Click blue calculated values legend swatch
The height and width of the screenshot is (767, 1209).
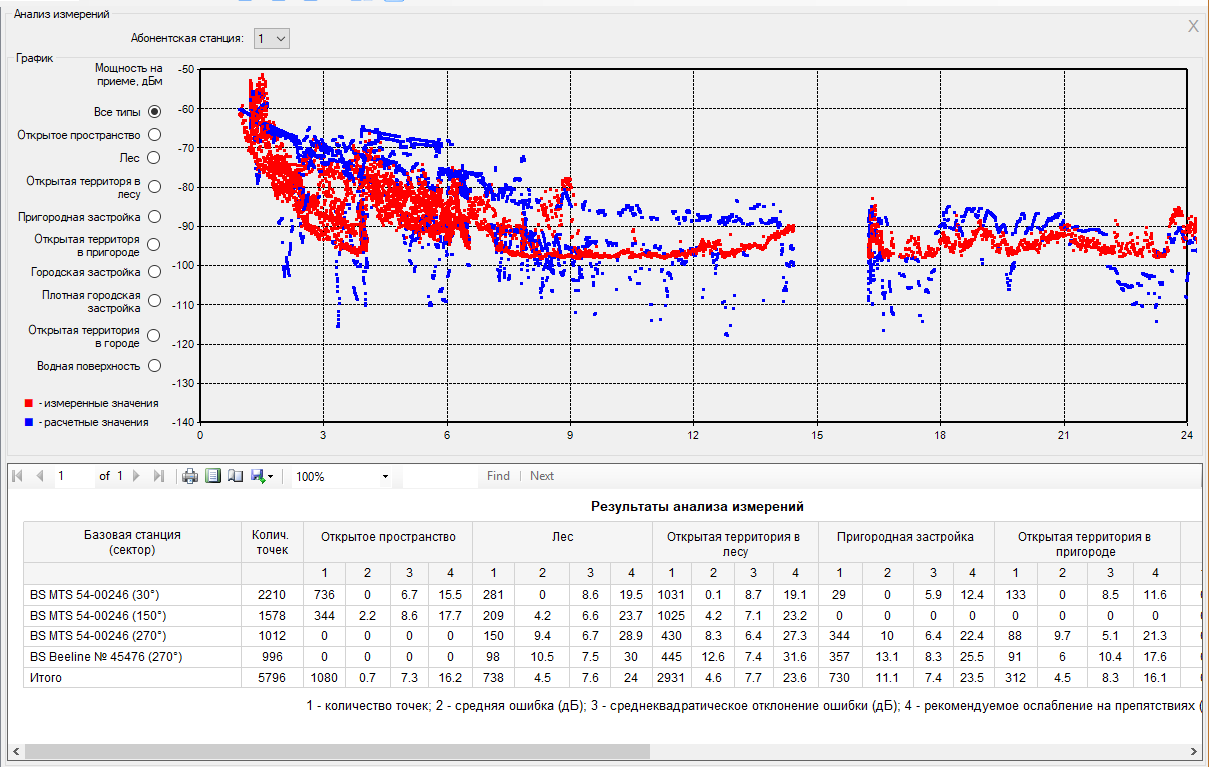(x=28, y=422)
